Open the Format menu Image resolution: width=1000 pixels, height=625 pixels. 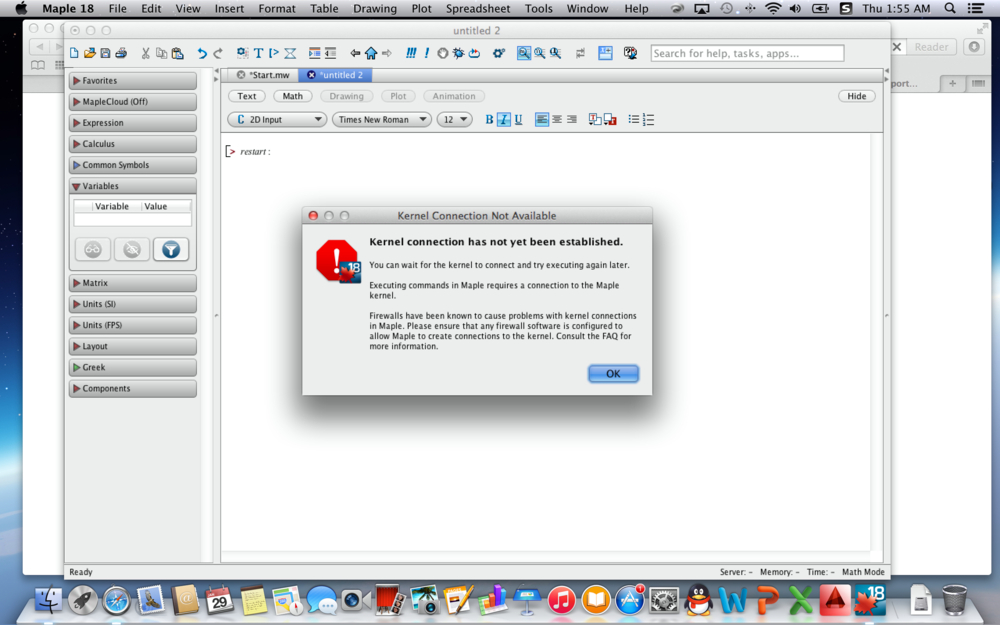pyautogui.click(x=277, y=8)
